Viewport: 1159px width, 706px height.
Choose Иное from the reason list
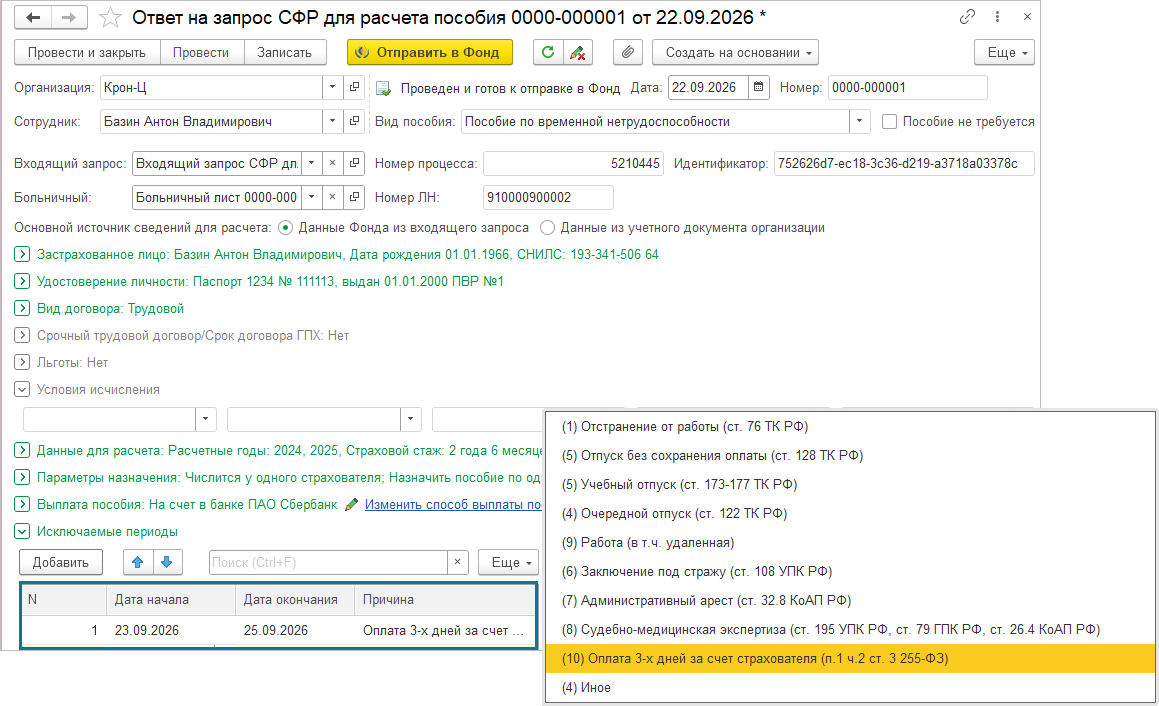[850, 688]
